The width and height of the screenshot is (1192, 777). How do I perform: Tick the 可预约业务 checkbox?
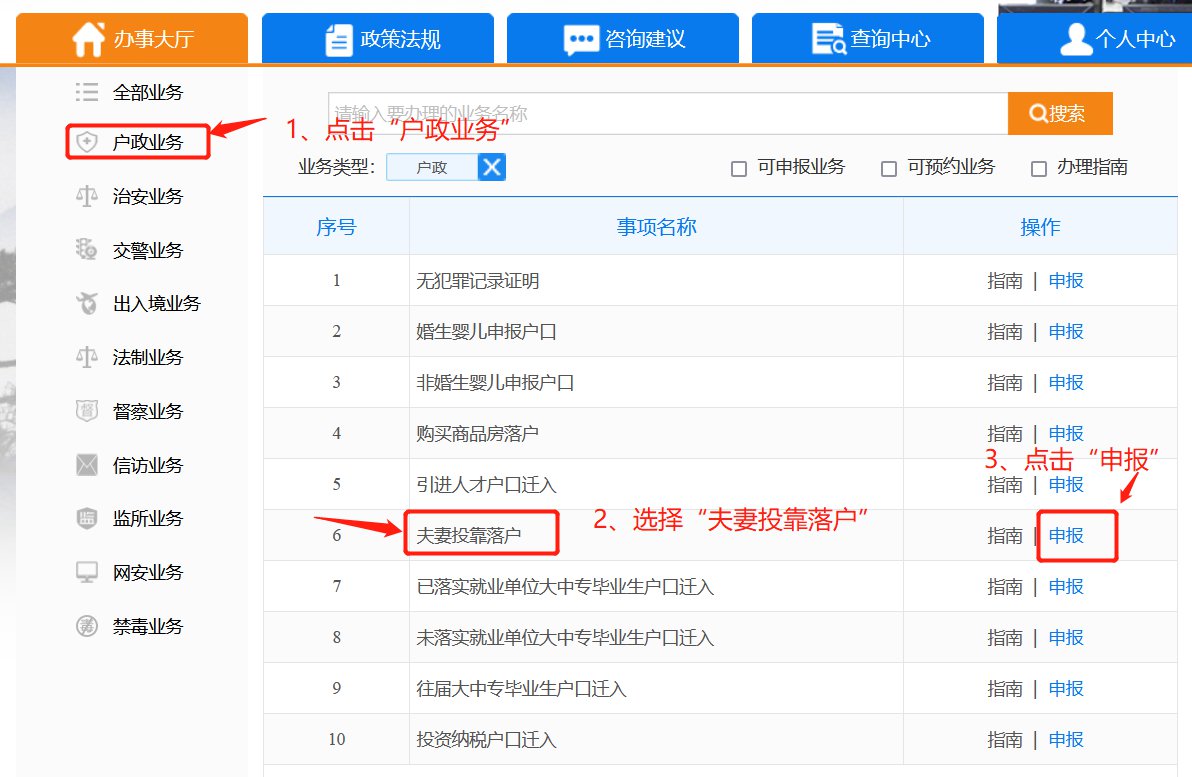[888, 169]
